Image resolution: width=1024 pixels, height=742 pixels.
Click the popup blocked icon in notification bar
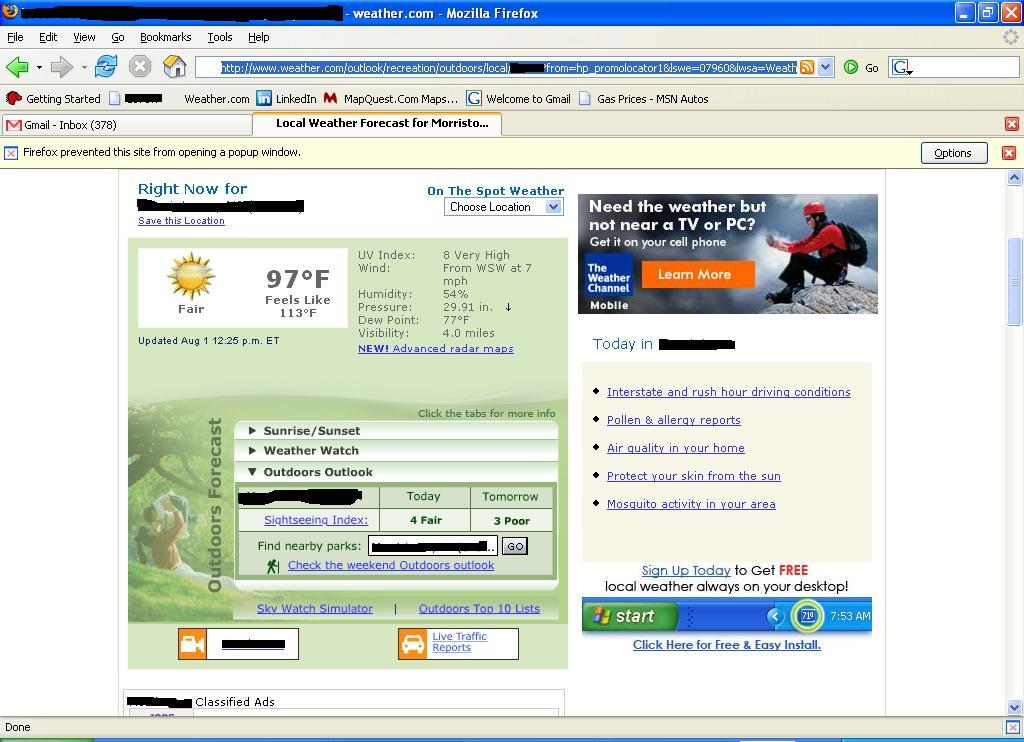point(11,153)
